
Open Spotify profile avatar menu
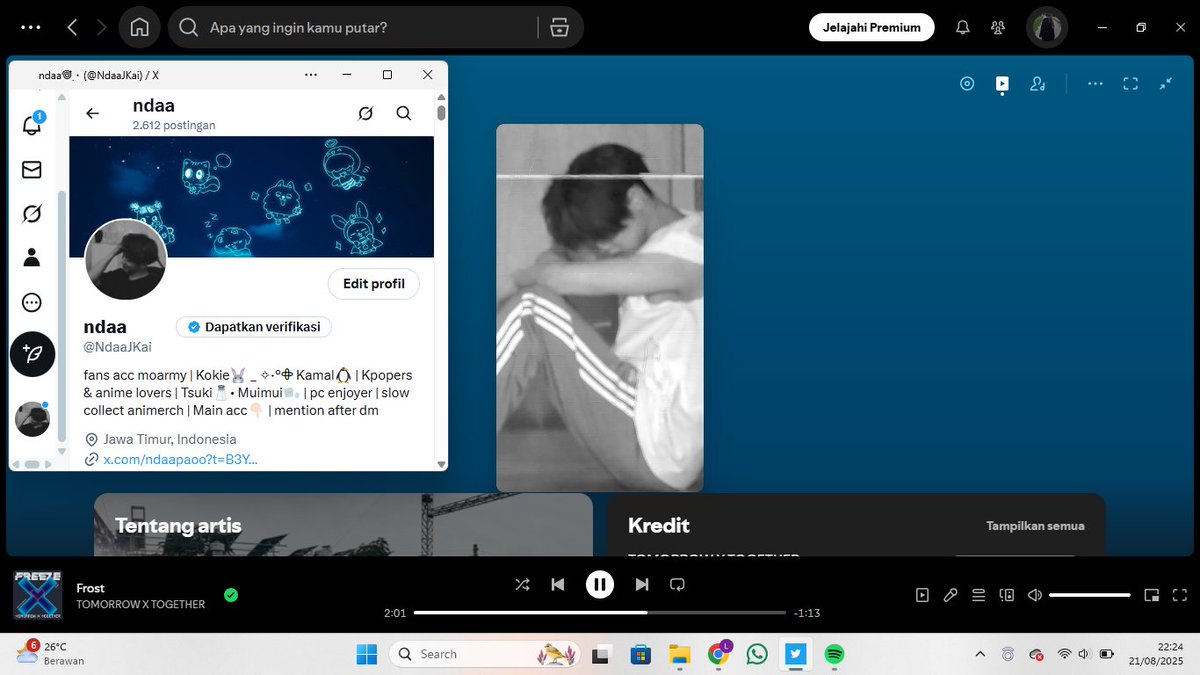pos(1046,27)
